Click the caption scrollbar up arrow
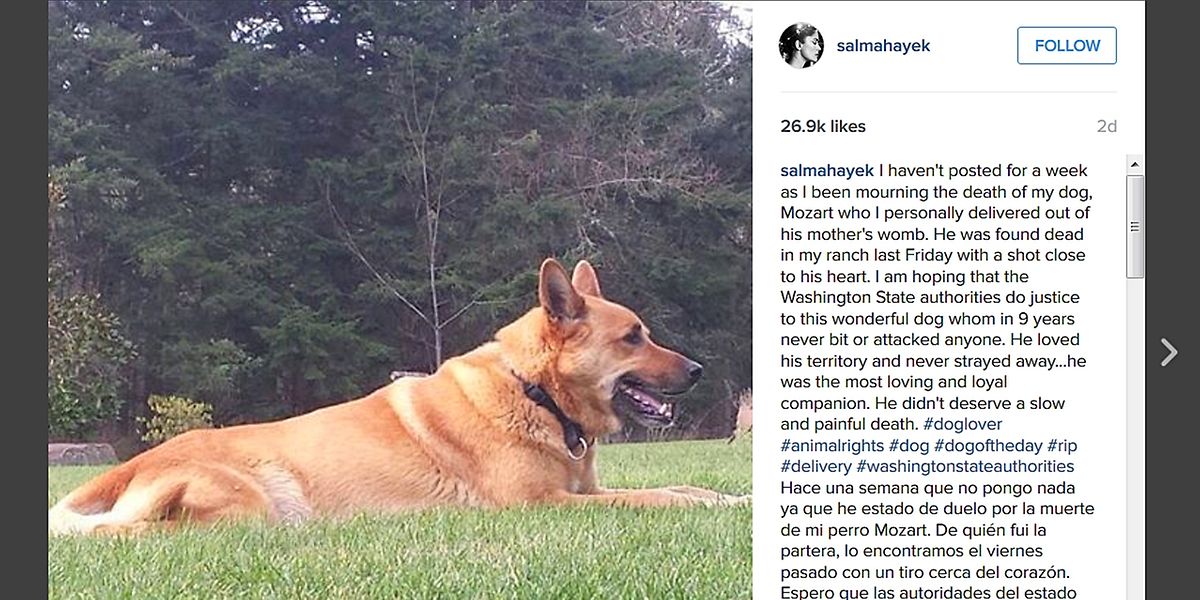1200x600 pixels. tap(1135, 165)
